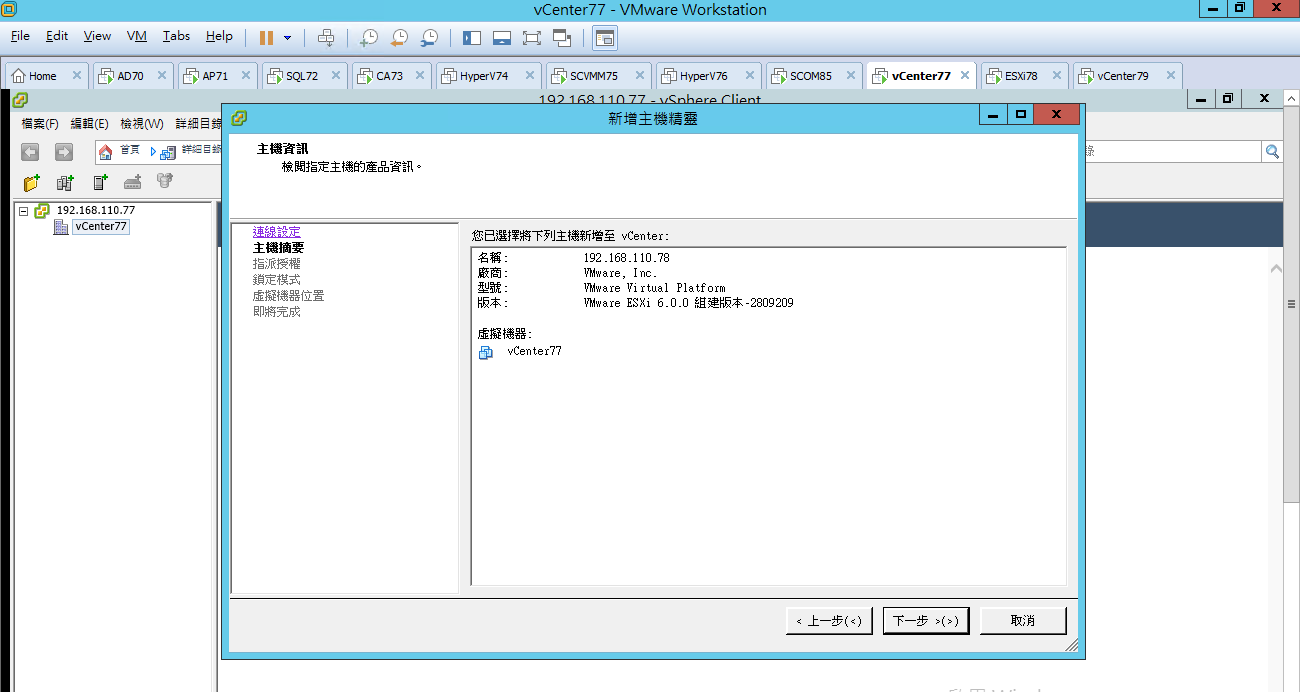Click the 下一步 next button
Screen dimensions: 1300x692
click(x=926, y=621)
